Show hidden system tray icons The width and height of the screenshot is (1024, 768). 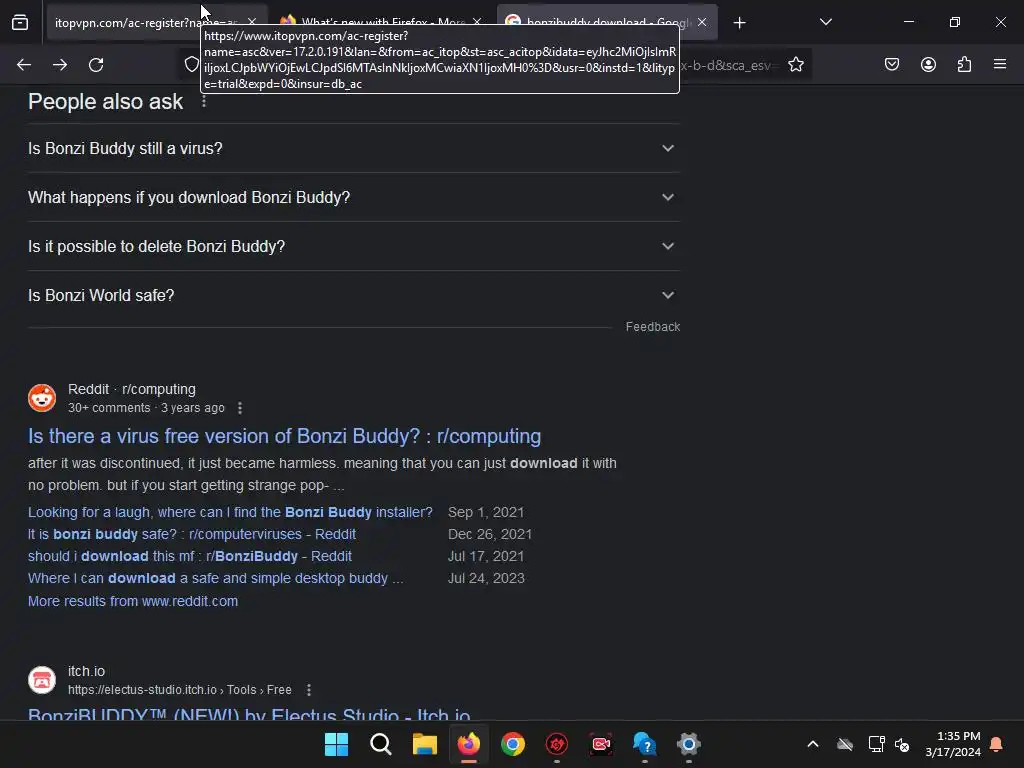[x=812, y=744]
